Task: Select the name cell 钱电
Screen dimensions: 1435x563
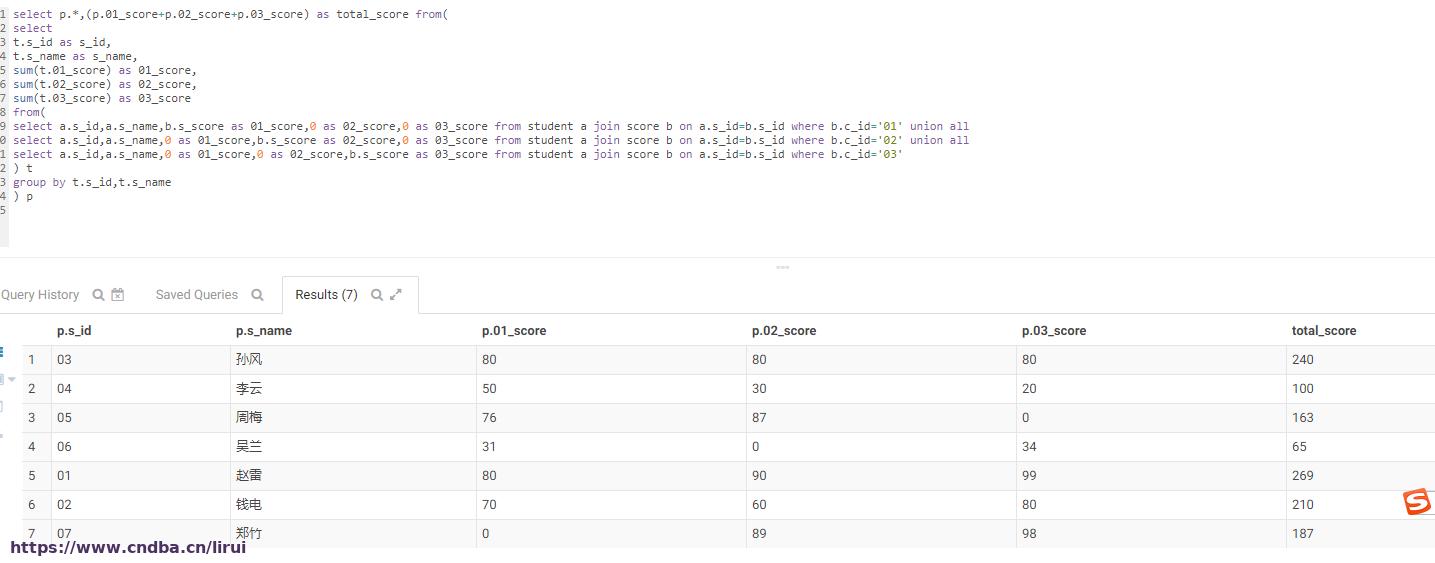Action: [249, 505]
